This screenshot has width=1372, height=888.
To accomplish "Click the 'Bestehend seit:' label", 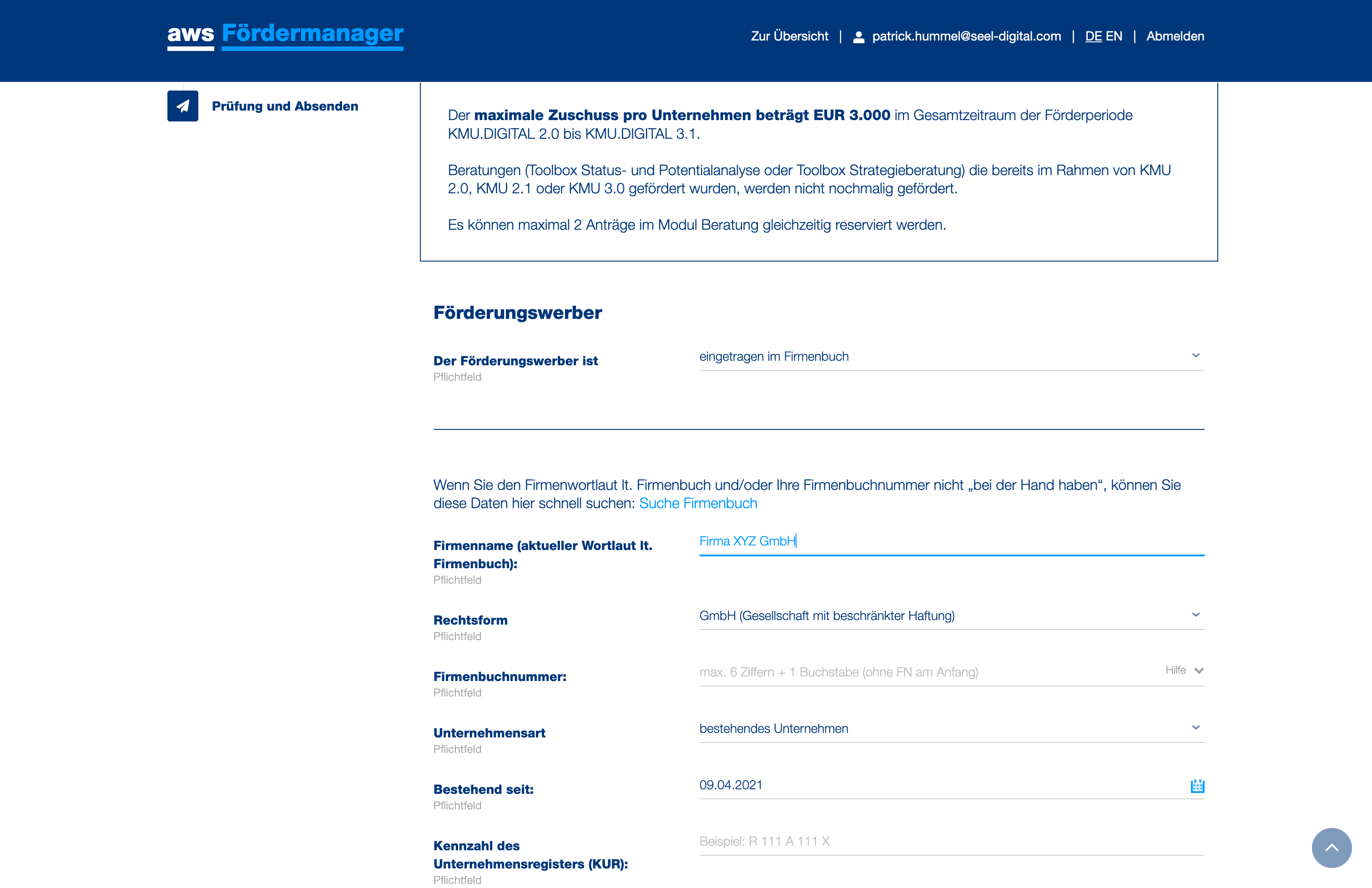I will 483,789.
